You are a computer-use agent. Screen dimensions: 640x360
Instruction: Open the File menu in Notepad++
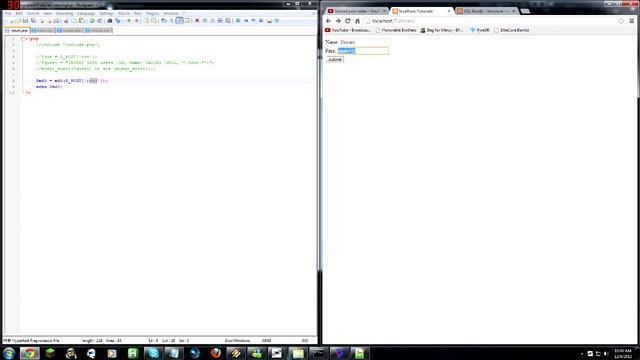click(x=8, y=13)
